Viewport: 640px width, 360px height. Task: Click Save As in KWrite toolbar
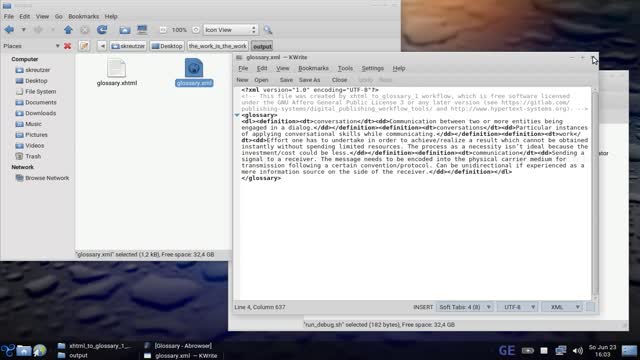pyautogui.click(x=309, y=80)
